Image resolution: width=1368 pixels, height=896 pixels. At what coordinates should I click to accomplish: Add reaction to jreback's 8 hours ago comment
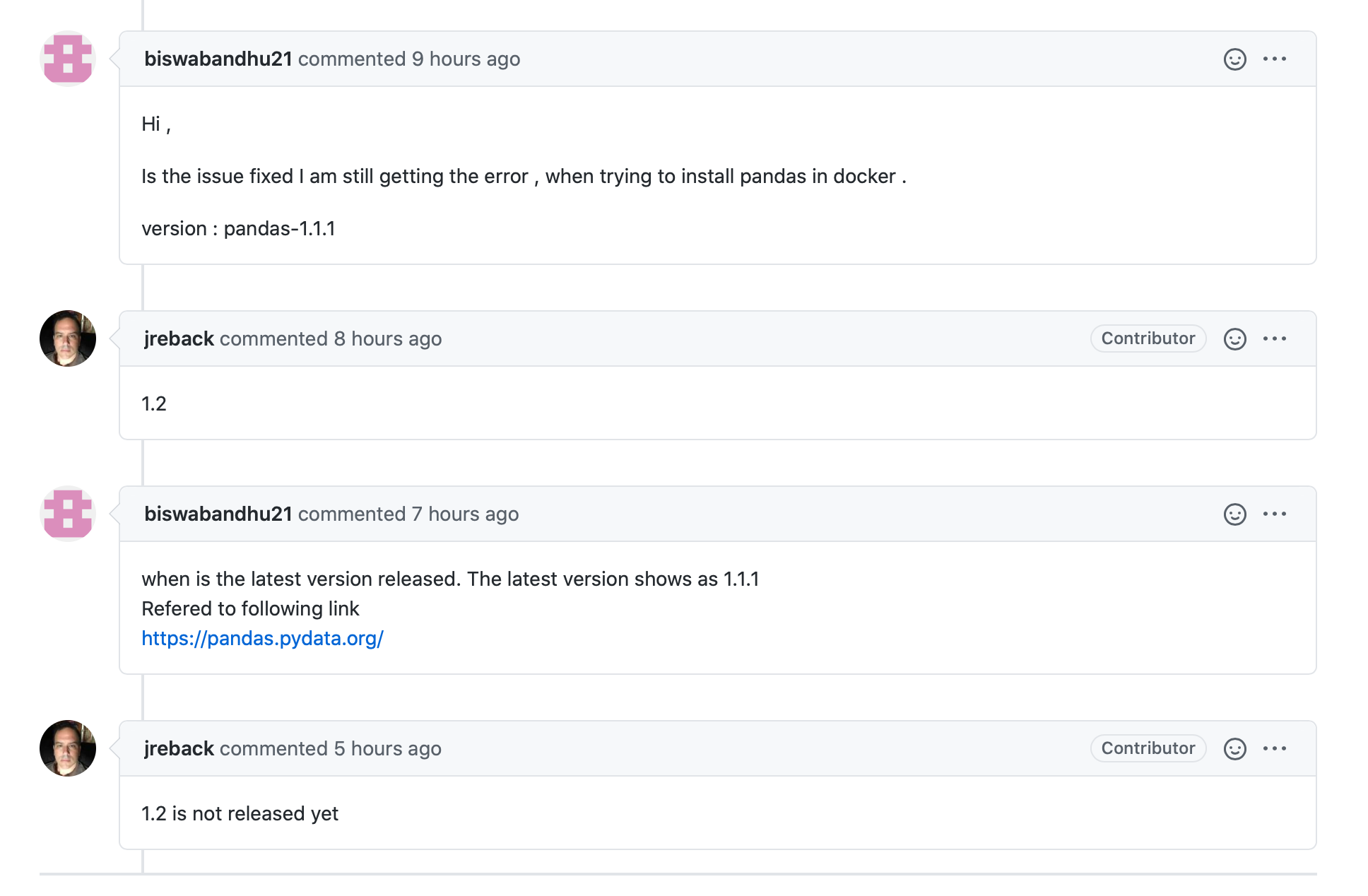pyautogui.click(x=1234, y=339)
